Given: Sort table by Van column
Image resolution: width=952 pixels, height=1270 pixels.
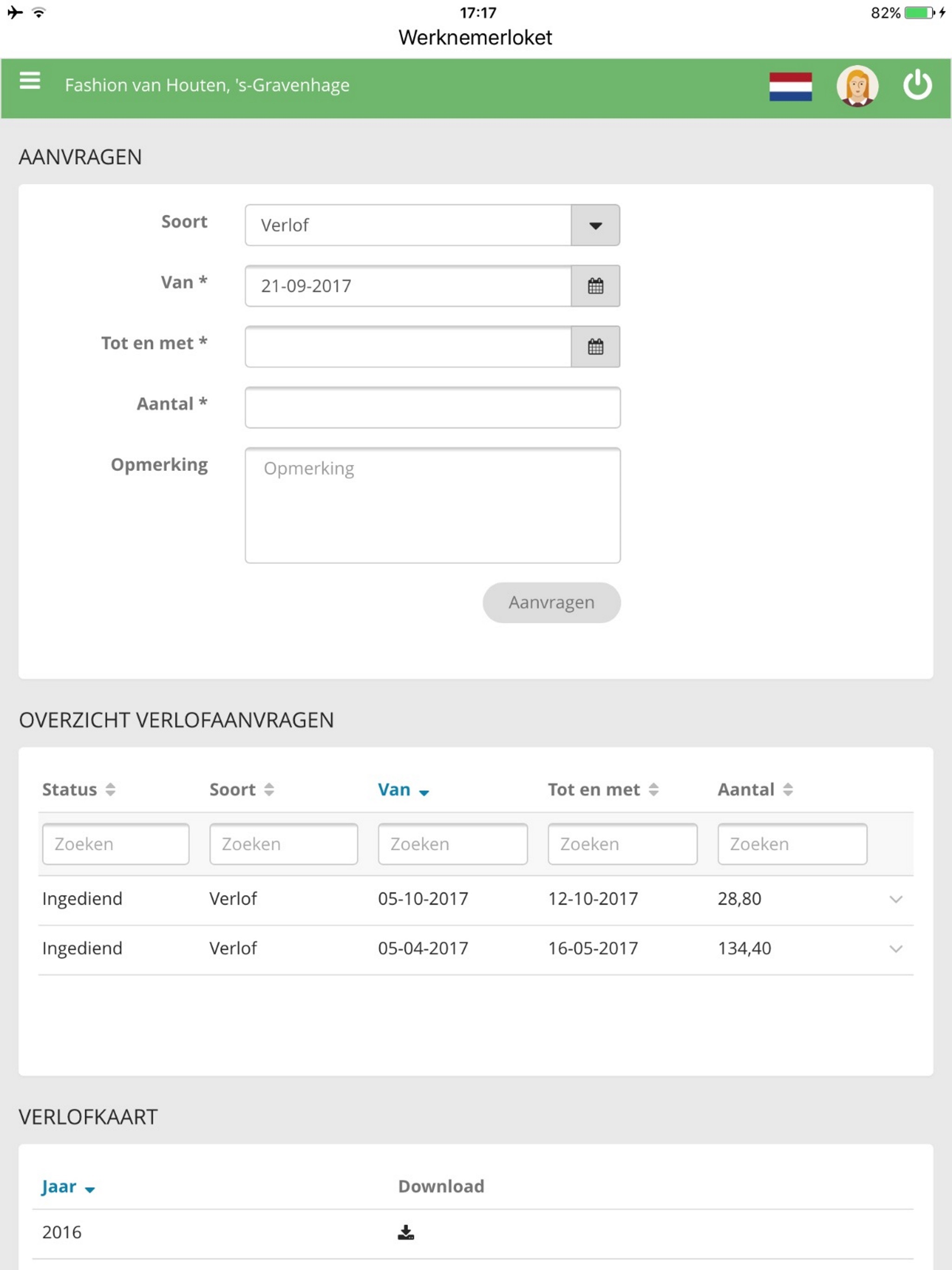Looking at the screenshot, I should tap(403, 789).
